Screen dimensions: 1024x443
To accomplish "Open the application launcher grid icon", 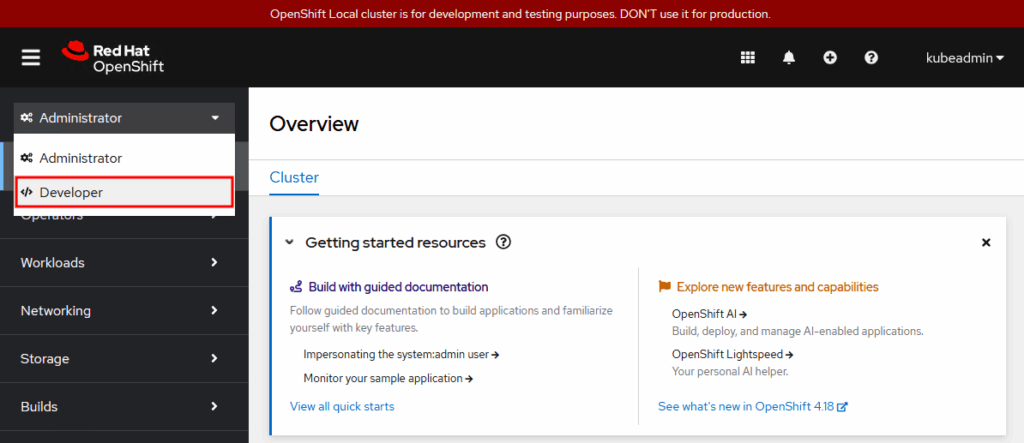I will 747,58.
